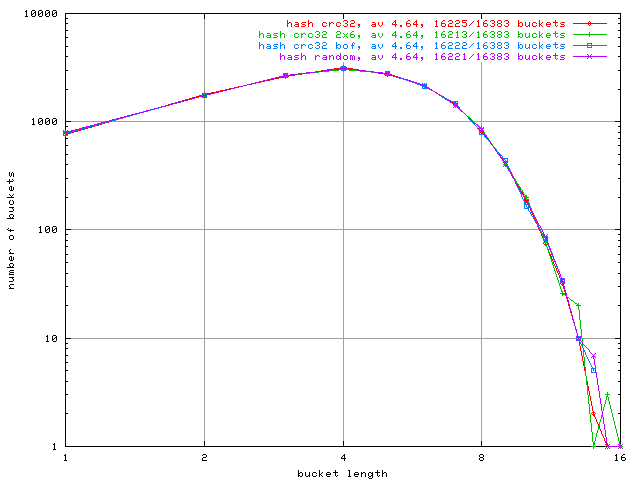This screenshot has height=480, width=640.
Task: Click the purple data point near value 7
Action: [x=594, y=356]
